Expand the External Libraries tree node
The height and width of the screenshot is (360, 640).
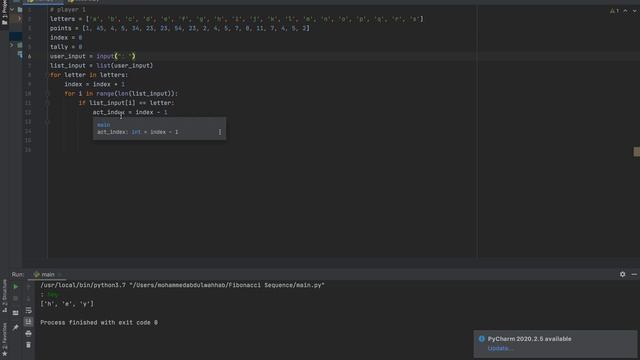tap(12, 45)
